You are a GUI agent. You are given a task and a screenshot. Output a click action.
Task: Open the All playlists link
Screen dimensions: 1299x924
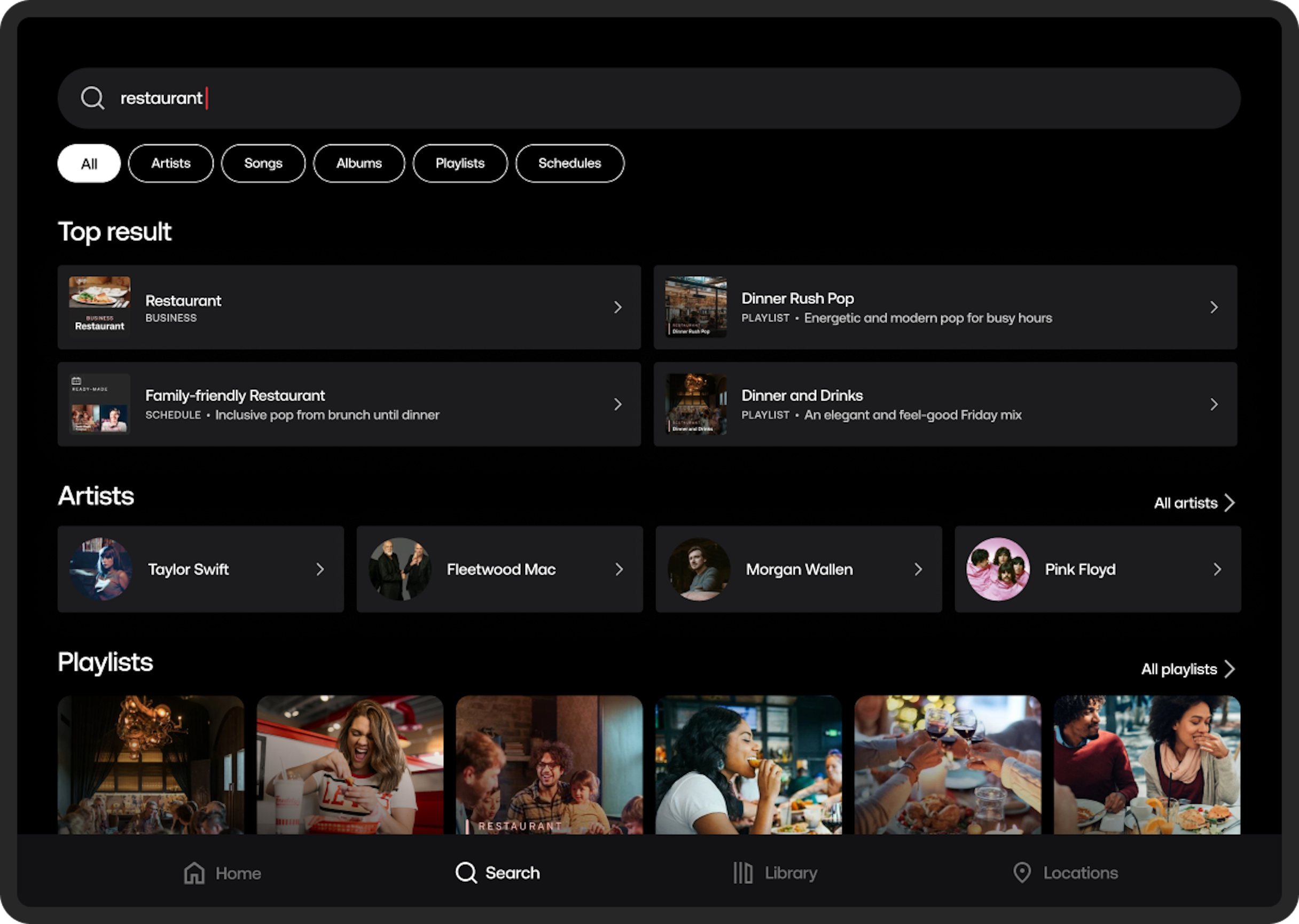(1187, 669)
